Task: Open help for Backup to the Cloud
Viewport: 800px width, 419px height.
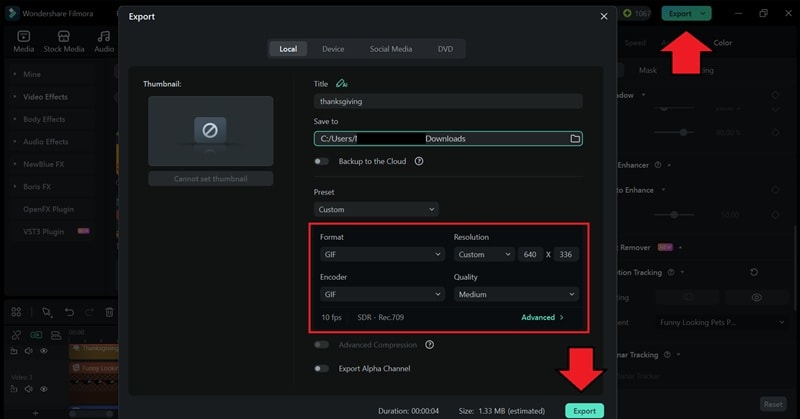Action: 419,161
